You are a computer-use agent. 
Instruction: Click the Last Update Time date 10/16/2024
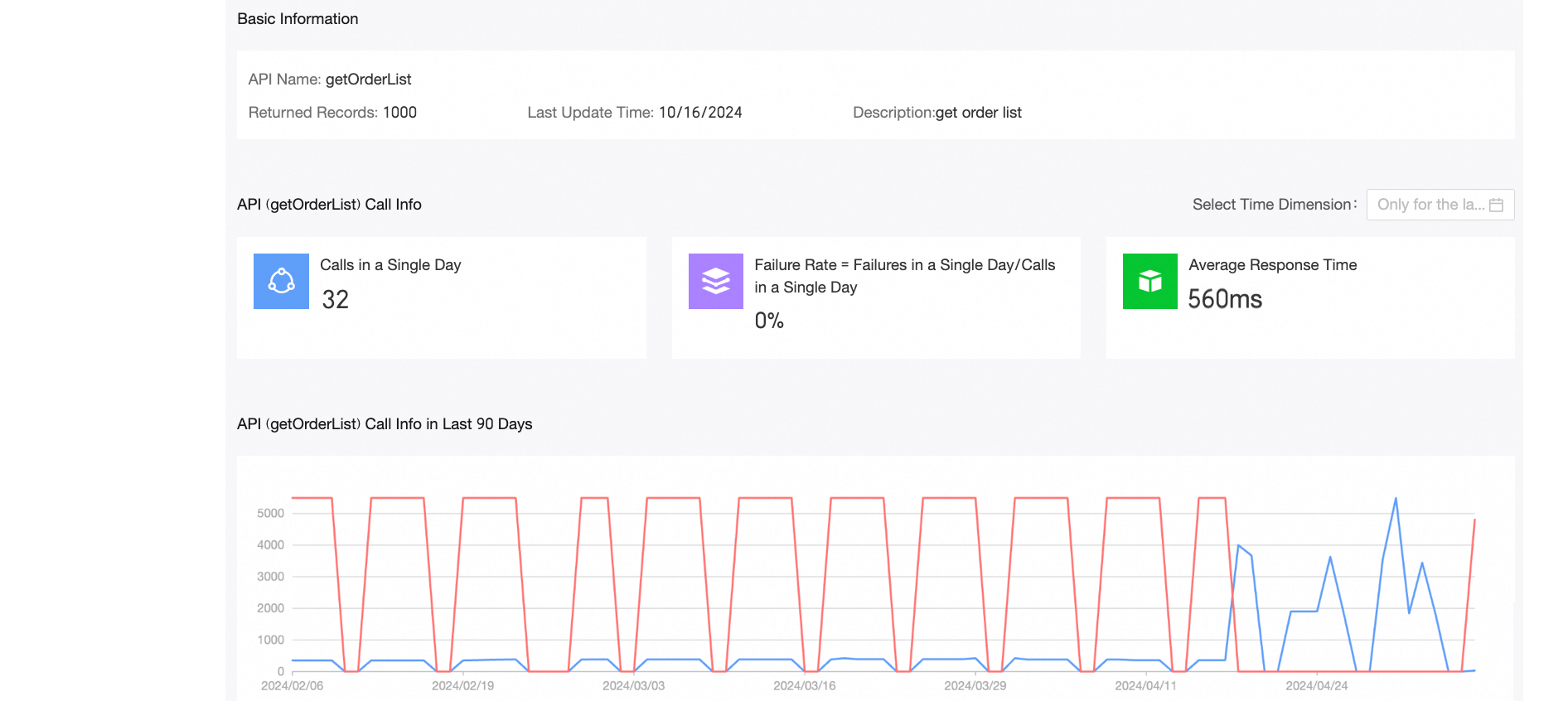[700, 113]
